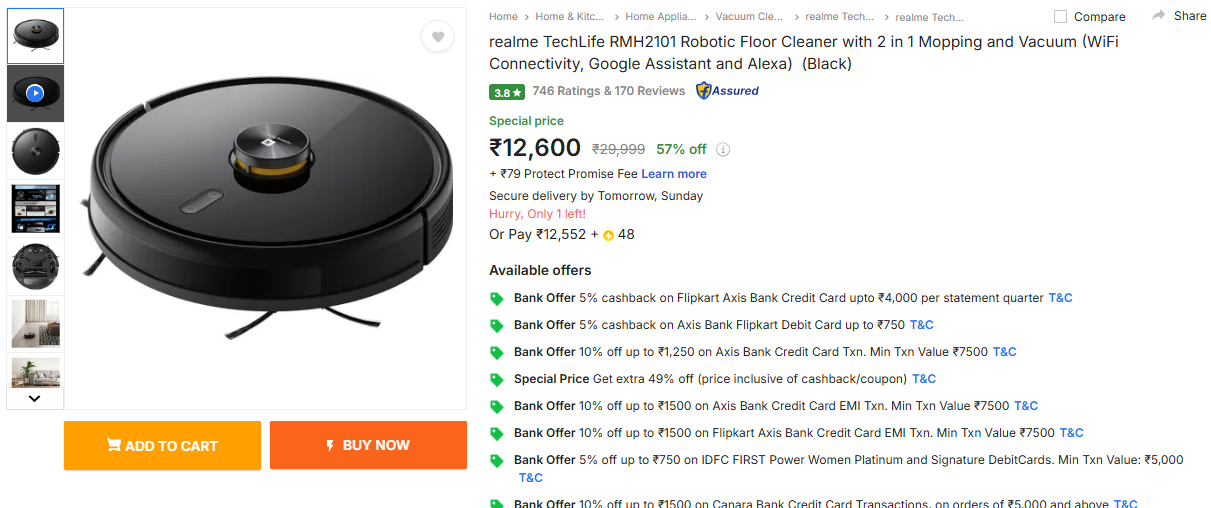
Task: Select the first product thumbnail image
Action: click(x=35, y=36)
